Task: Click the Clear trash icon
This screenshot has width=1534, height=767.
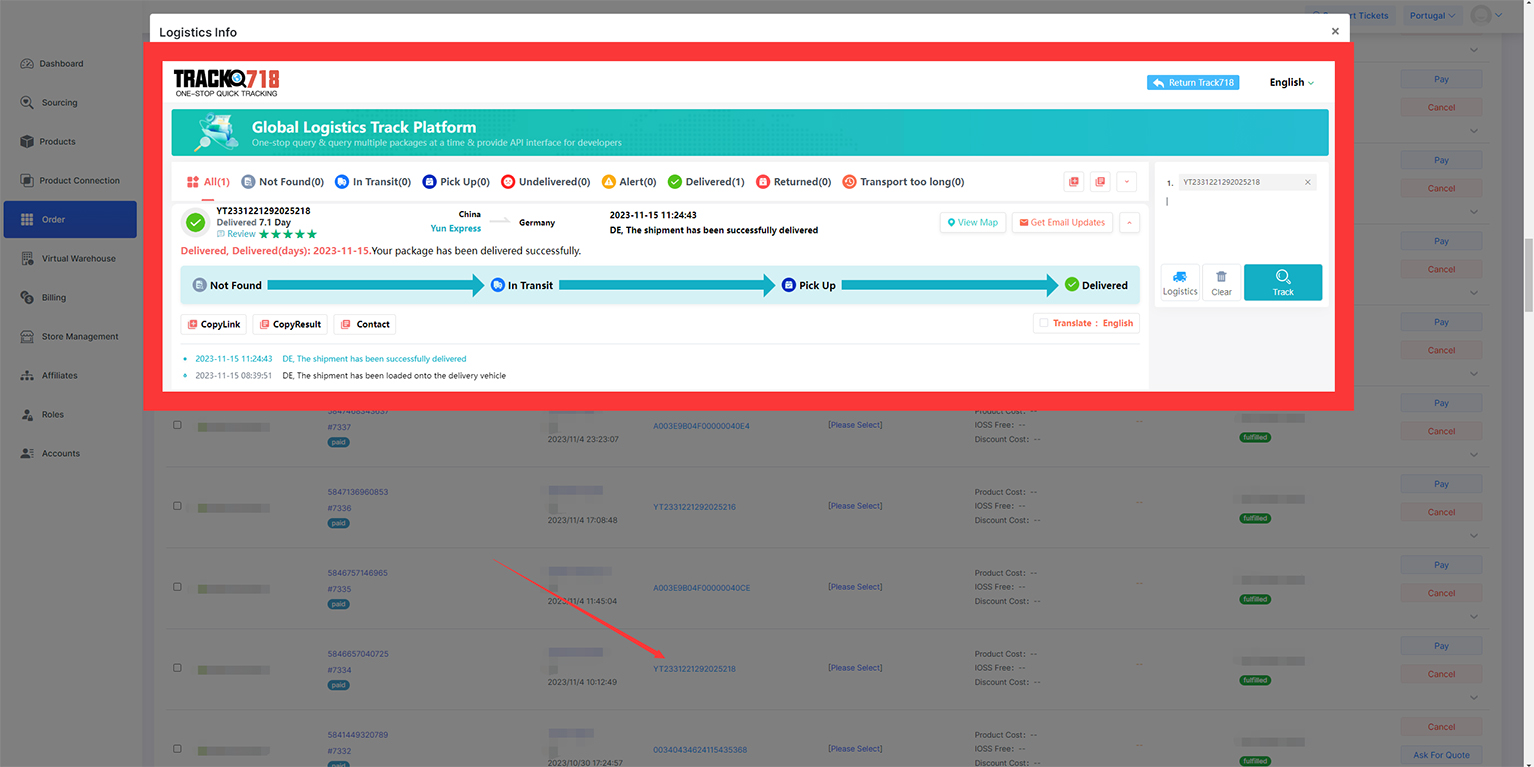Action: [x=1221, y=282]
